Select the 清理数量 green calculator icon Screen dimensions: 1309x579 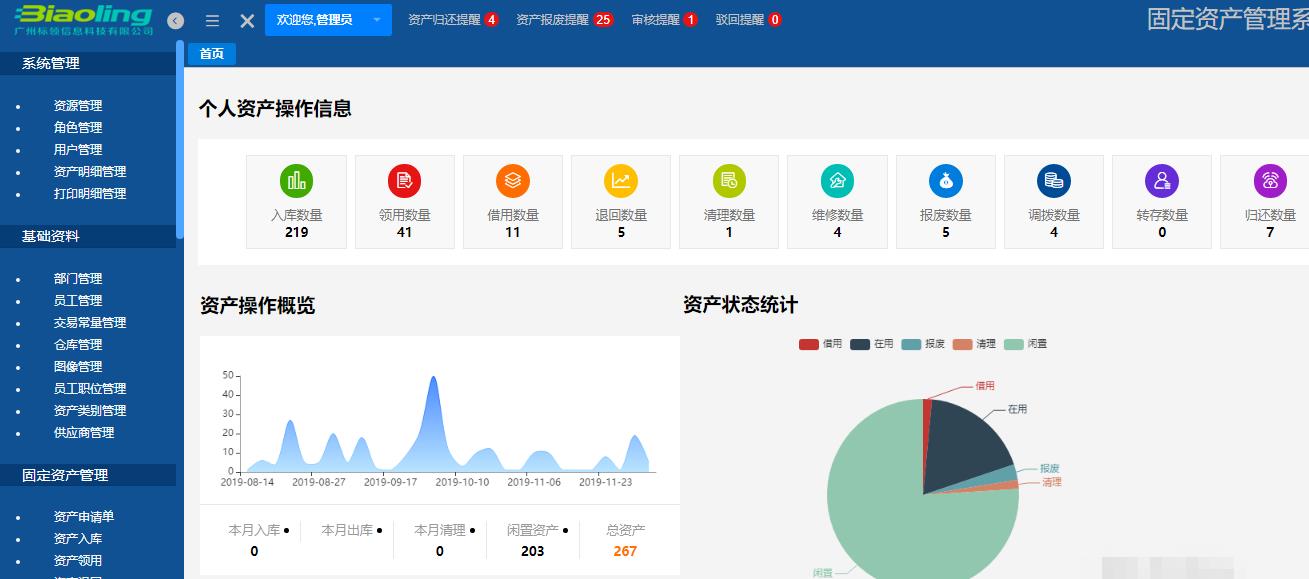click(x=729, y=183)
